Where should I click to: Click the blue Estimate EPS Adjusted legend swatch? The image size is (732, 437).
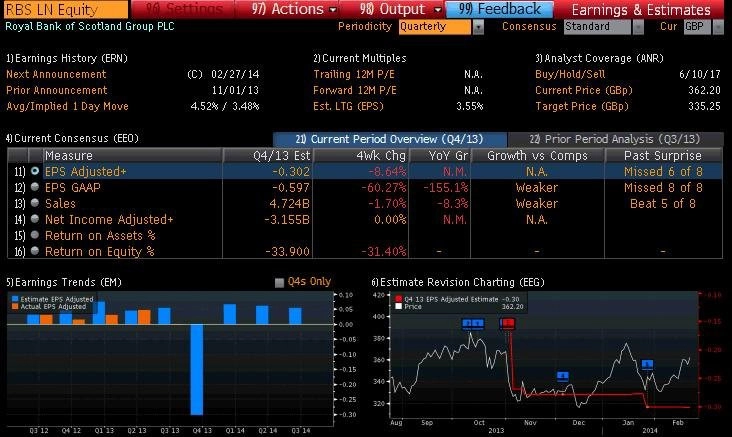click(15, 299)
